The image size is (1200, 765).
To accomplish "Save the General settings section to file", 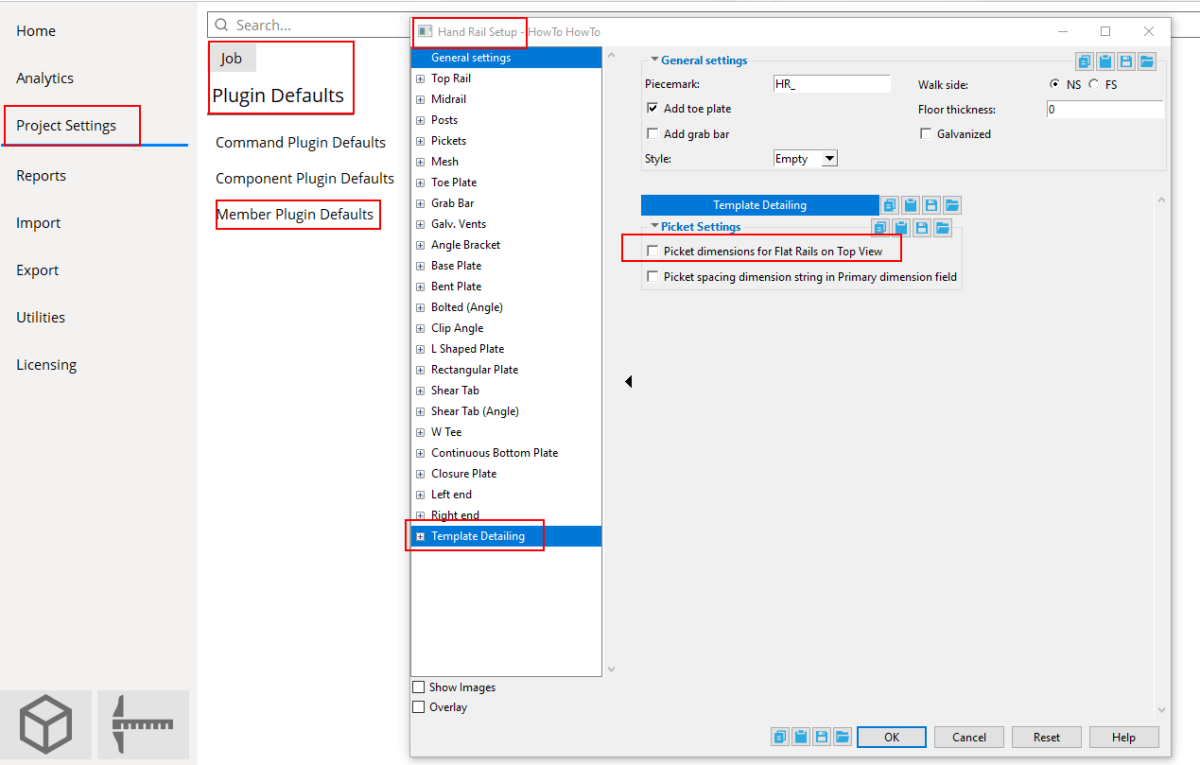I will 1126,61.
